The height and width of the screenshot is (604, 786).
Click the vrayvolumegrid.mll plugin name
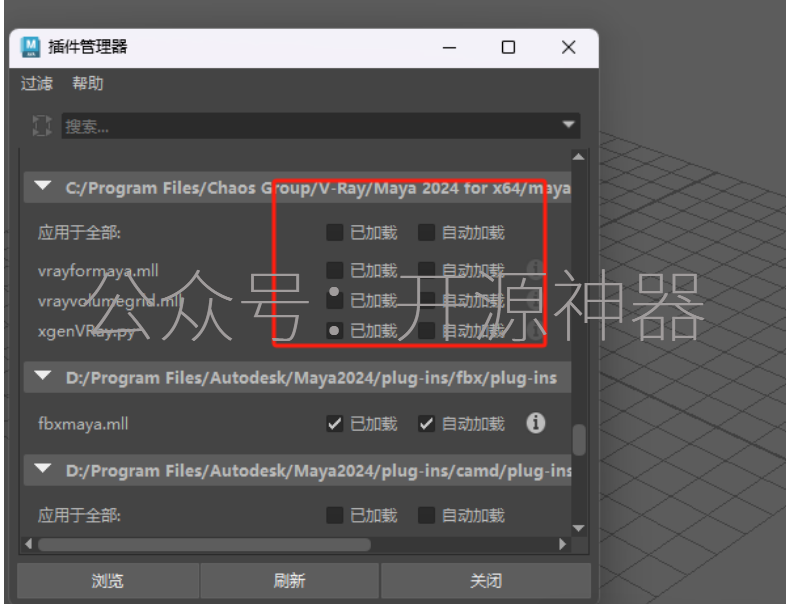(110, 301)
